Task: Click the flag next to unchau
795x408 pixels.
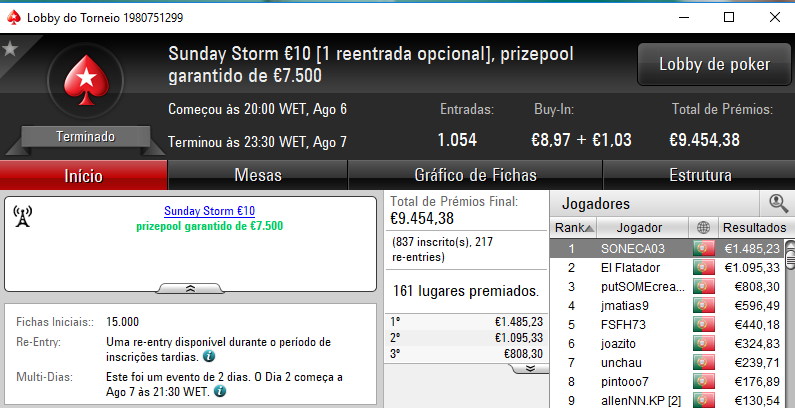Action: [704, 362]
